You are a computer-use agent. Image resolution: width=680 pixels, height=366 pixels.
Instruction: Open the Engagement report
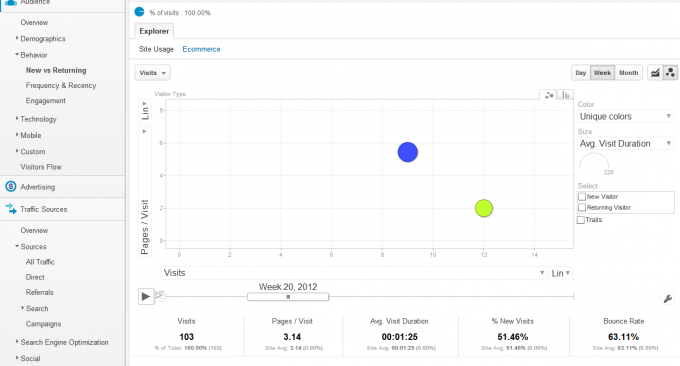pos(46,101)
